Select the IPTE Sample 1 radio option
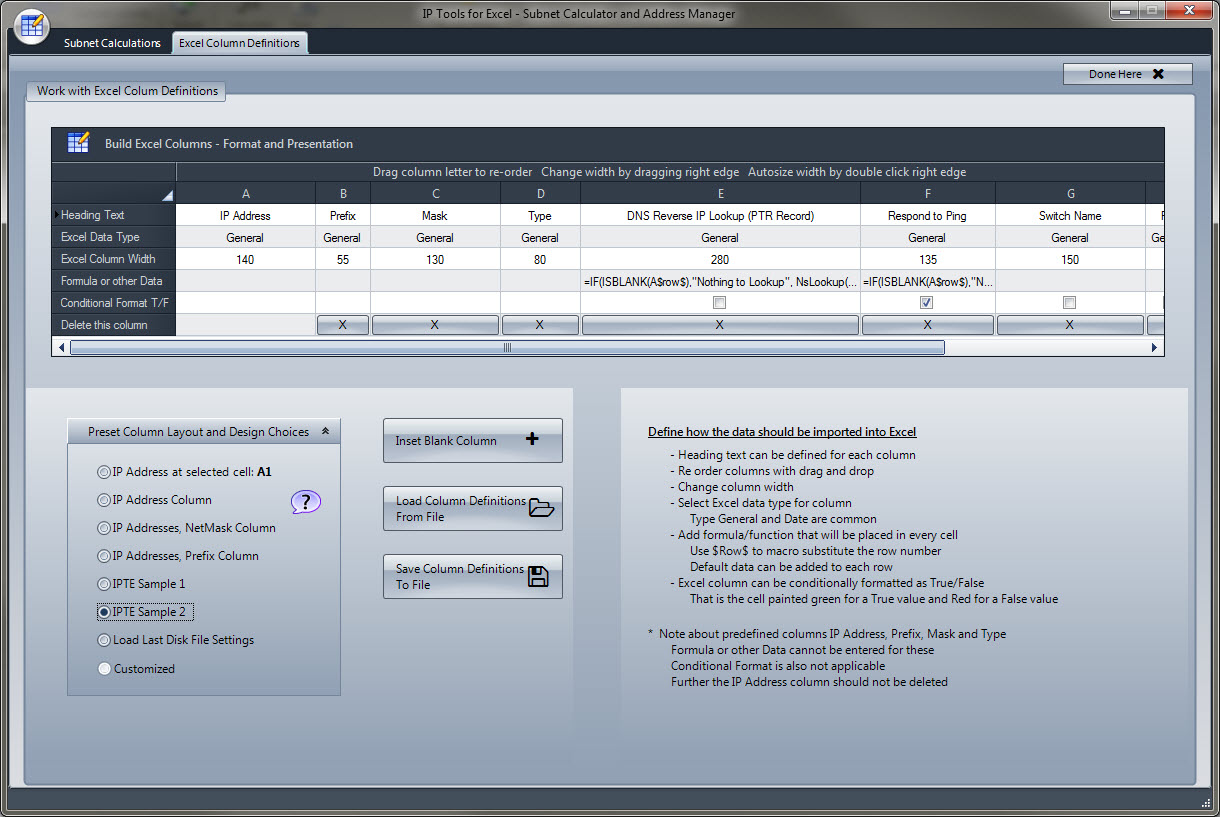This screenshot has width=1220, height=817. (104, 584)
